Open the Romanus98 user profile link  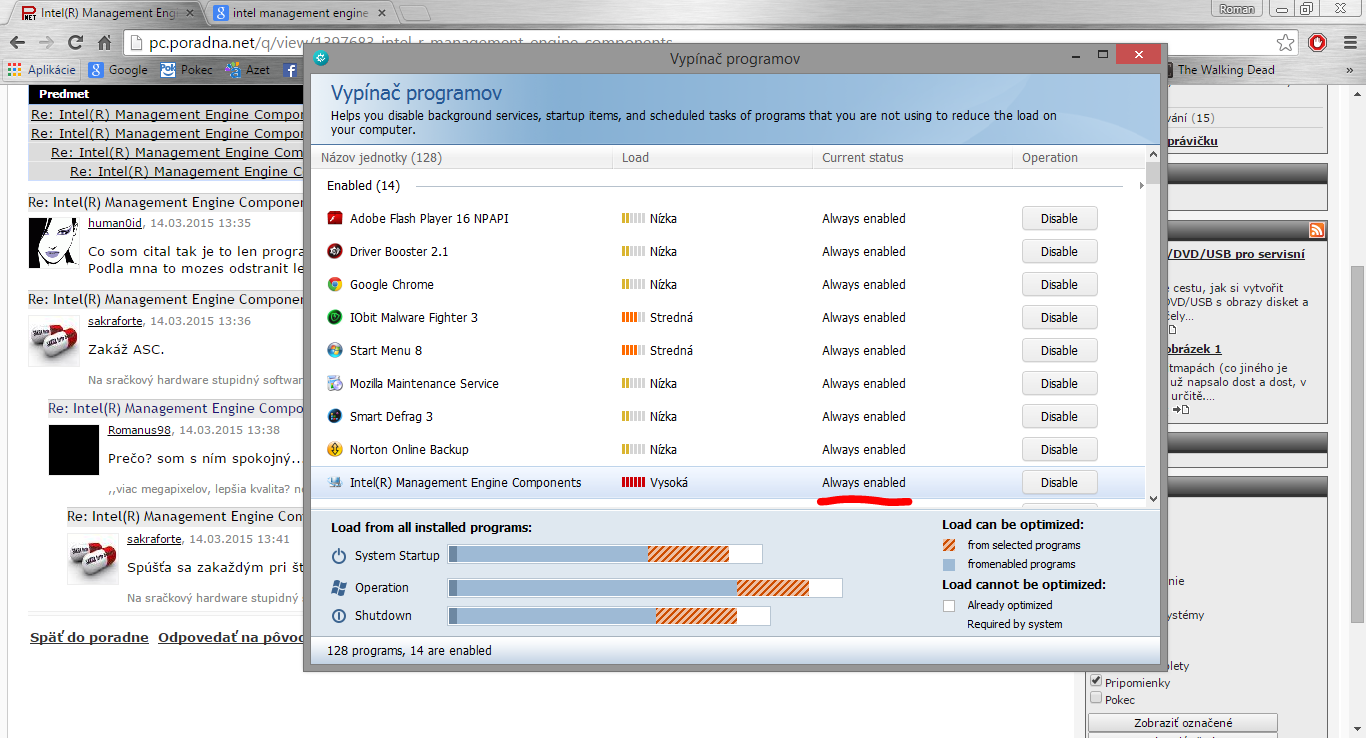139,430
